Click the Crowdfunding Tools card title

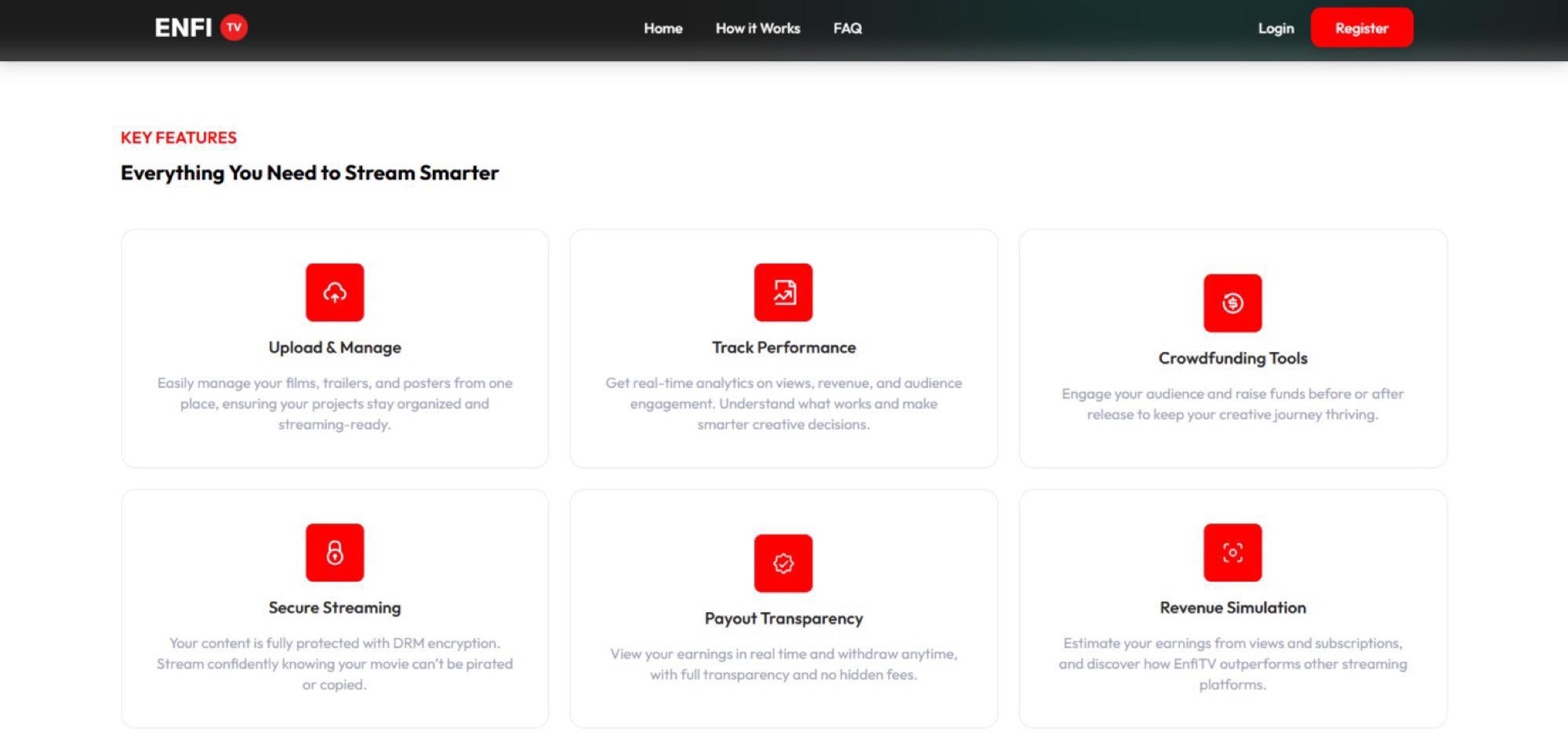[x=1232, y=358]
